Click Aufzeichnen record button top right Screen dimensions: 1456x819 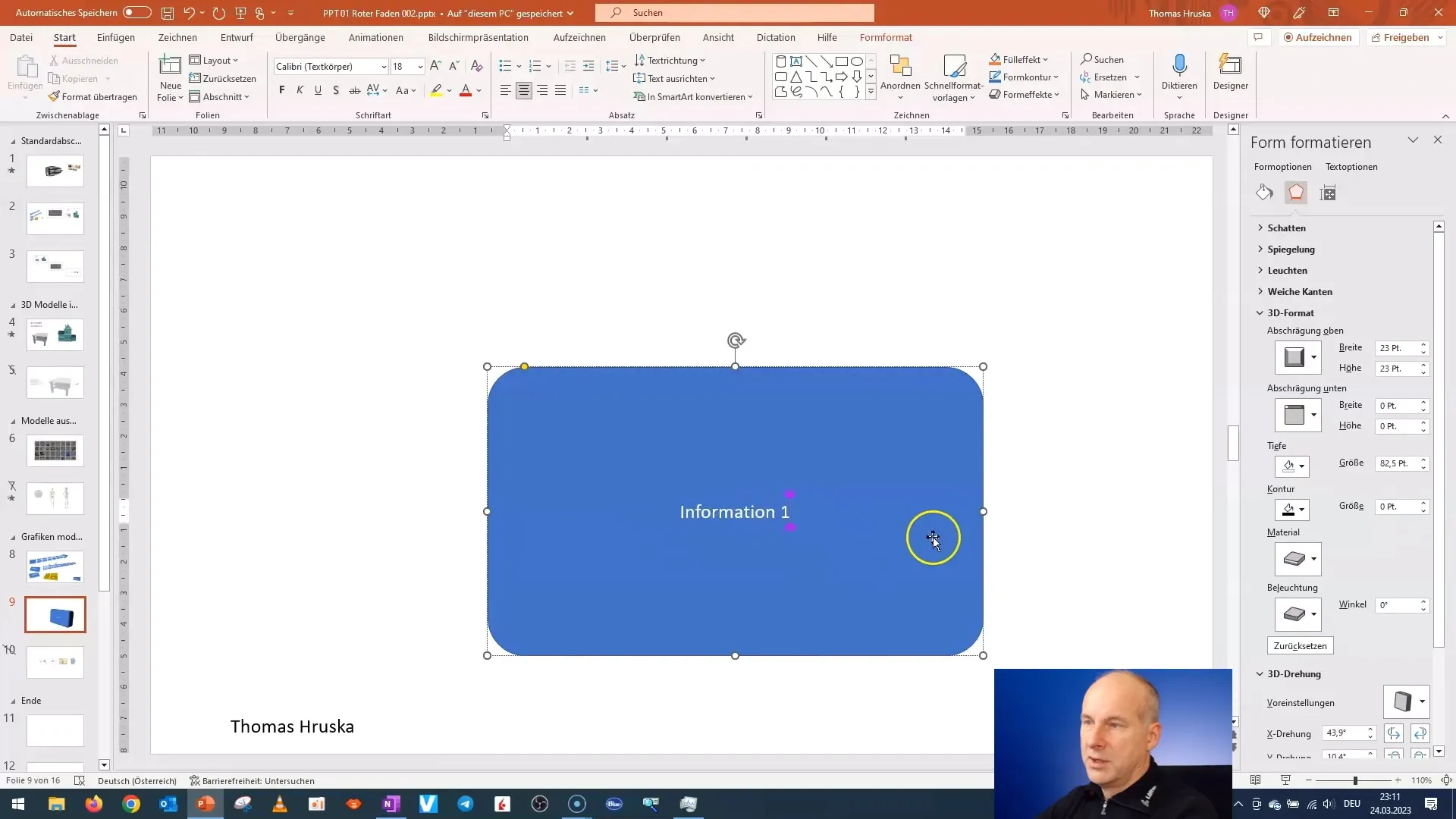click(x=1317, y=37)
